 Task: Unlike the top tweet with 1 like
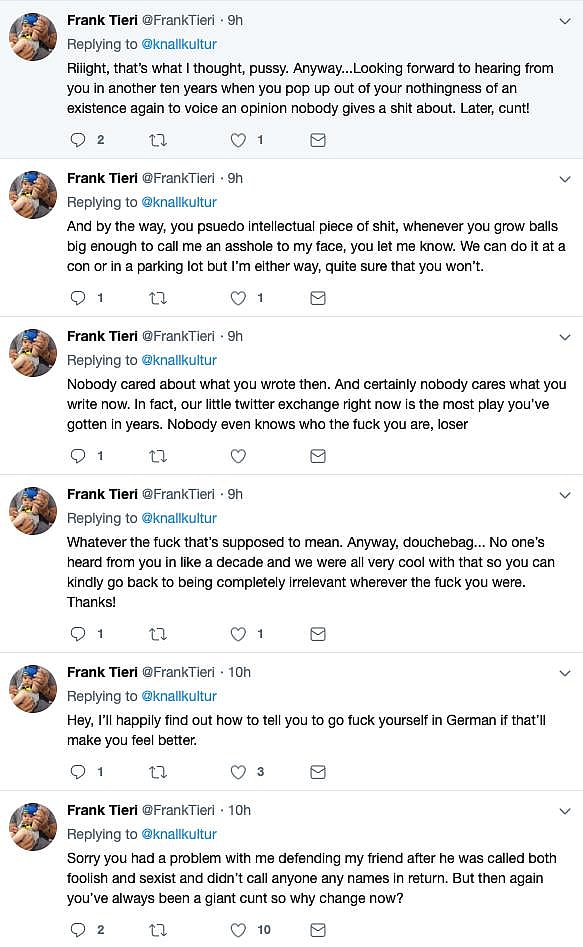238,139
